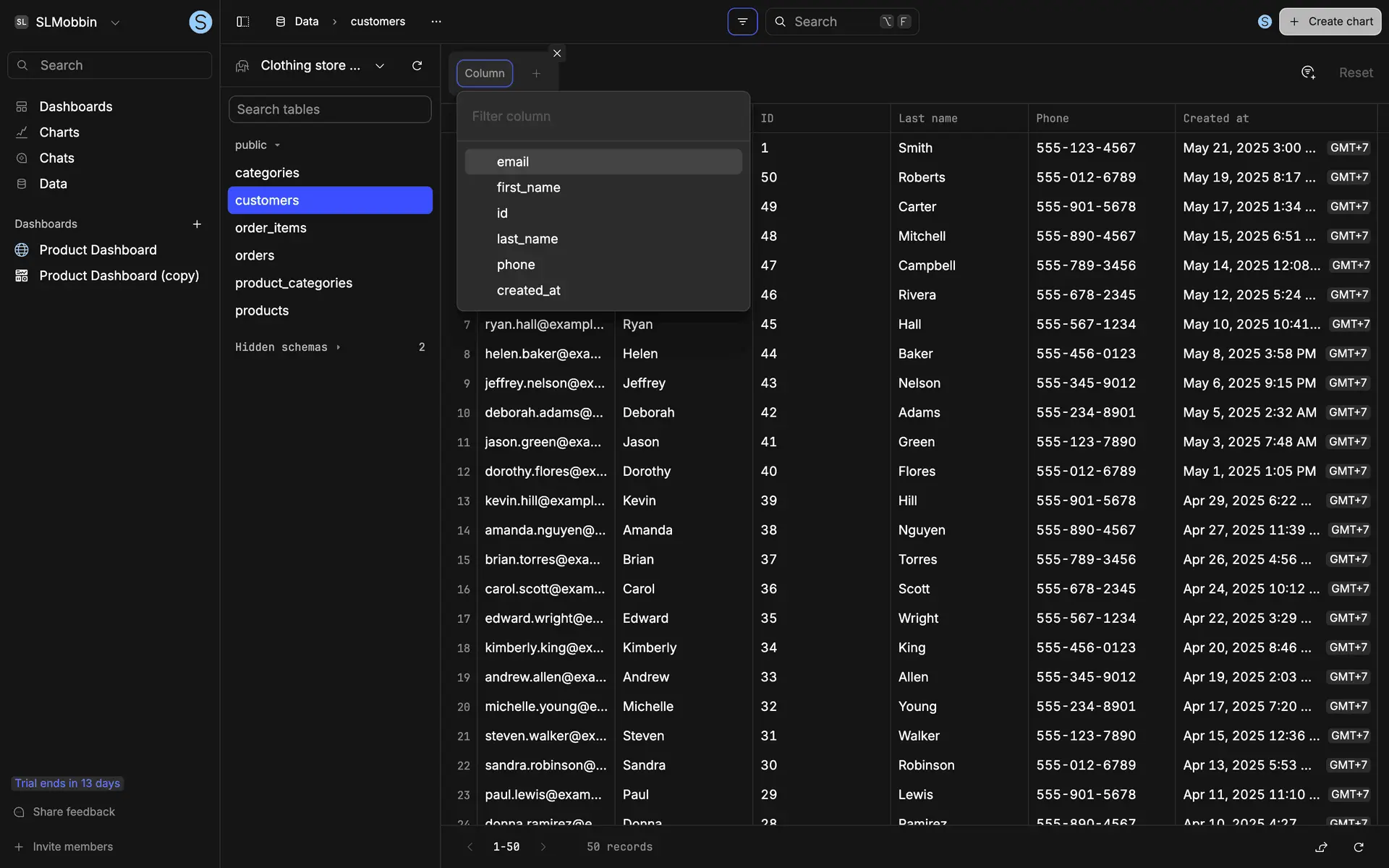Open Product Dashboard (copy)
Viewport: 1389px width, 868px height.
119,276
